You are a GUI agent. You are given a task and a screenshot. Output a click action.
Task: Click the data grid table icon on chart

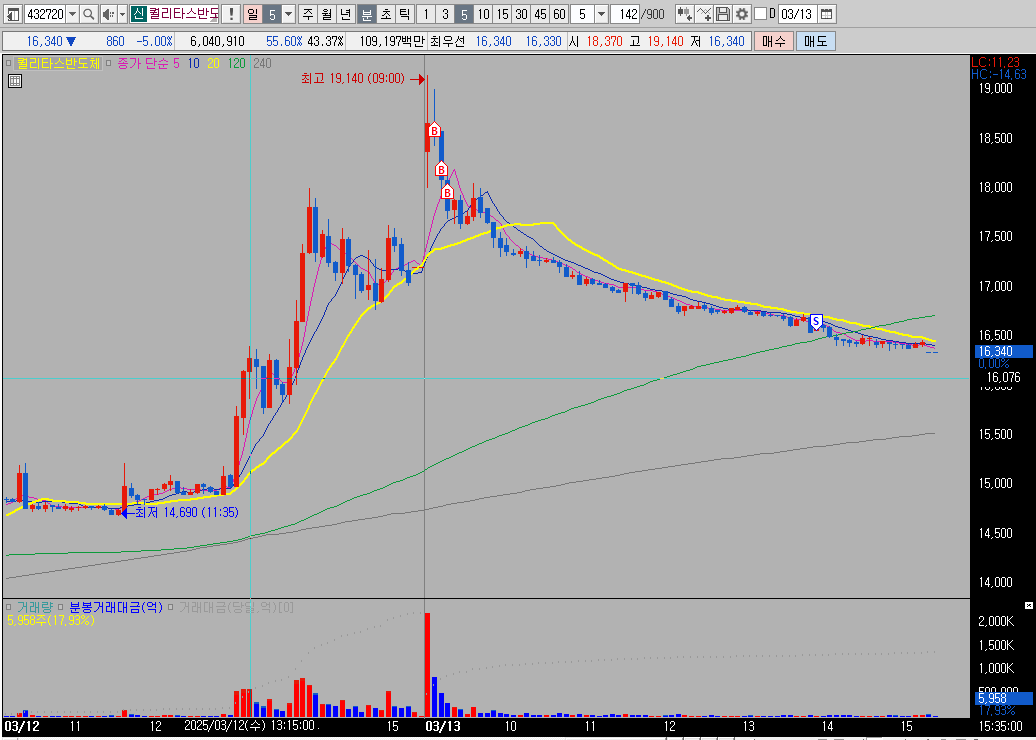[x=15, y=81]
